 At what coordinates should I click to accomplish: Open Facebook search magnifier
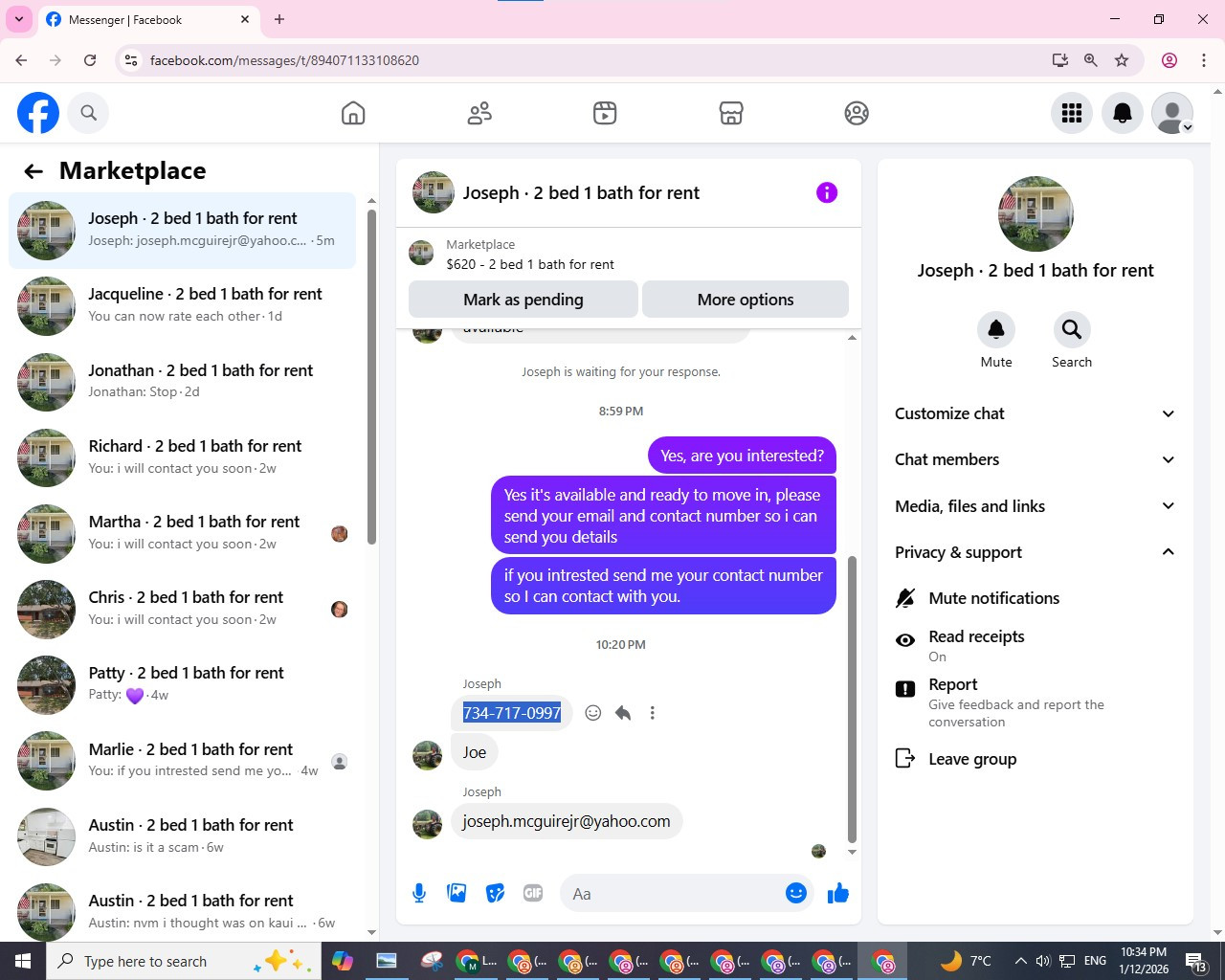pos(88,113)
